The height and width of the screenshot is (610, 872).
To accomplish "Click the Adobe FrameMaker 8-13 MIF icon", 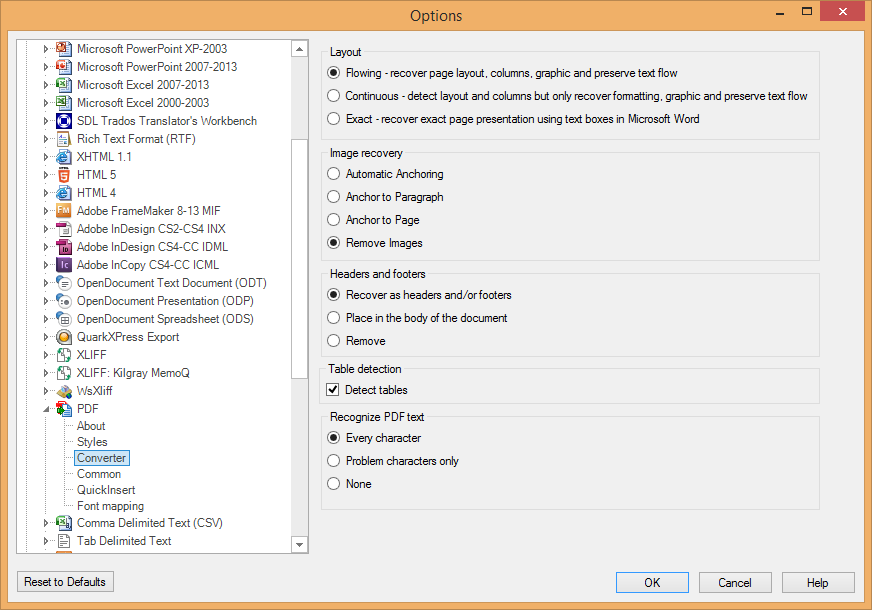I will click(64, 211).
